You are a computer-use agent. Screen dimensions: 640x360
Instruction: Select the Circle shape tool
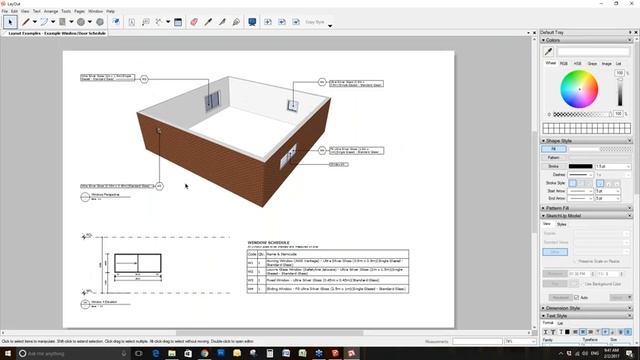click(x=81, y=22)
